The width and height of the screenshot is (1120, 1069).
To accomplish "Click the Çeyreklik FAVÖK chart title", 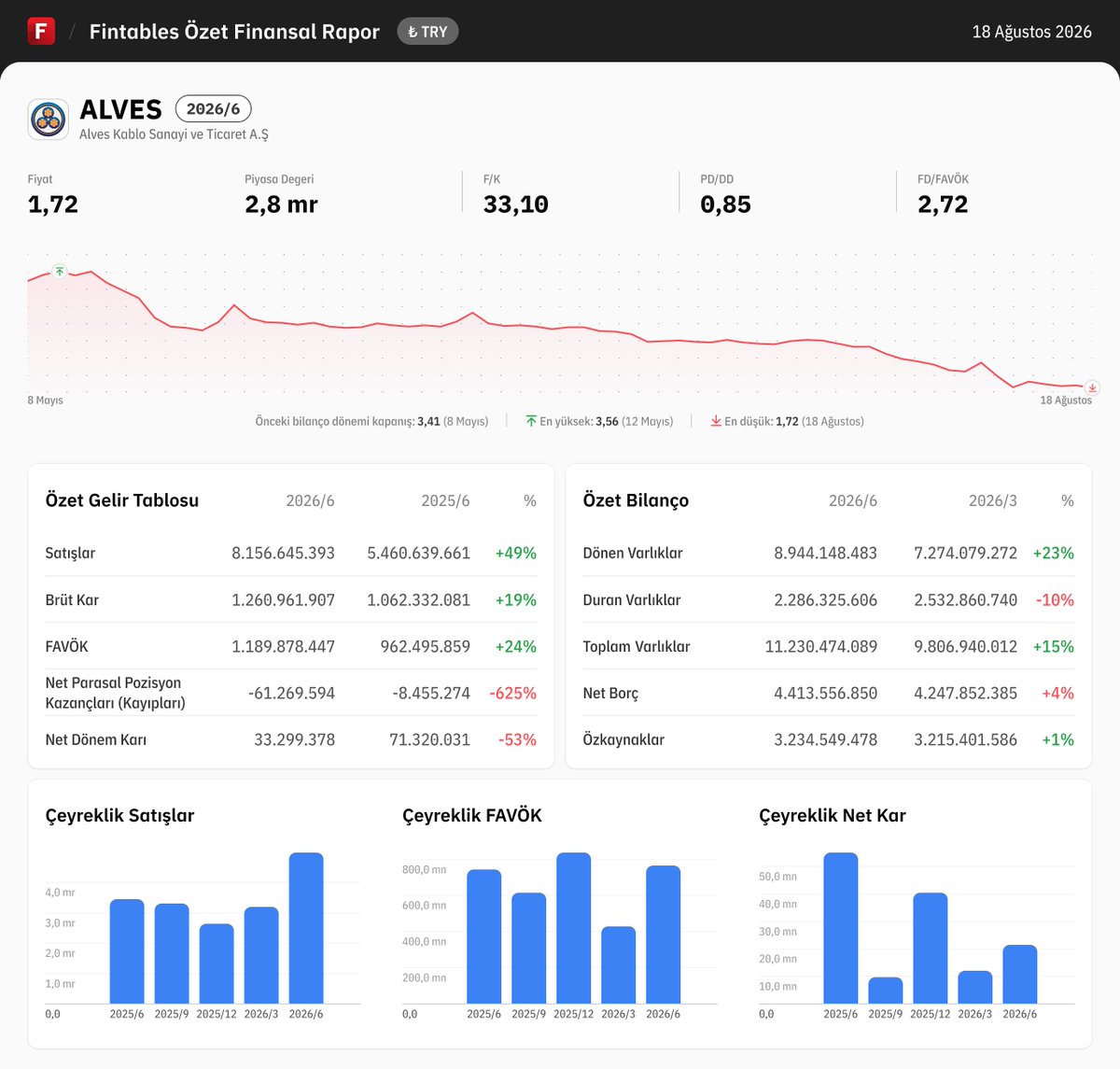I will [x=472, y=815].
